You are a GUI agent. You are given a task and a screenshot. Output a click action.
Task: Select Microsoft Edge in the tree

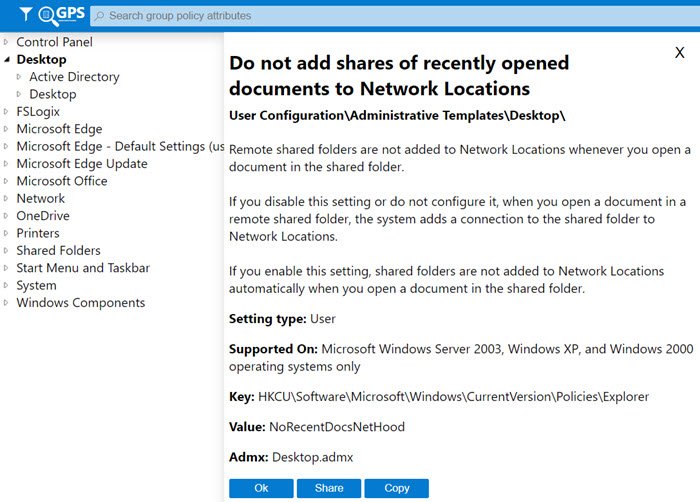click(59, 129)
